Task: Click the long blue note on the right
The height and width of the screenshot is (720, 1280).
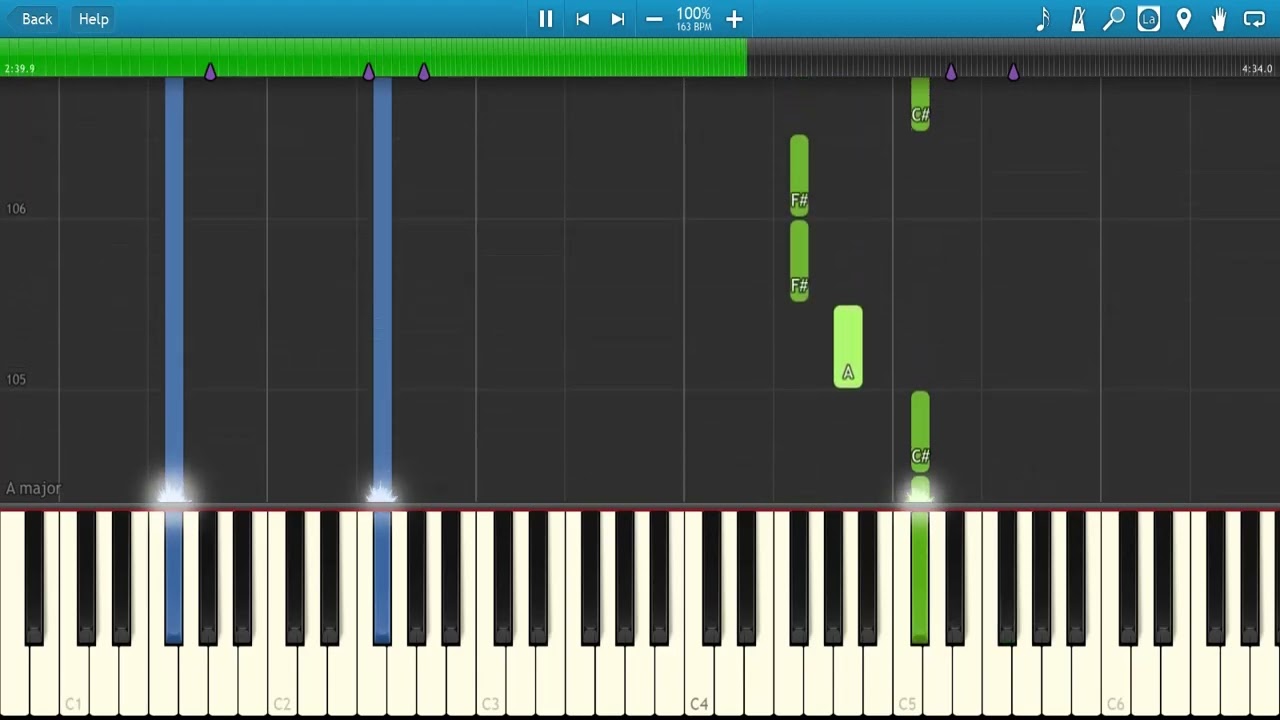Action: tap(382, 290)
